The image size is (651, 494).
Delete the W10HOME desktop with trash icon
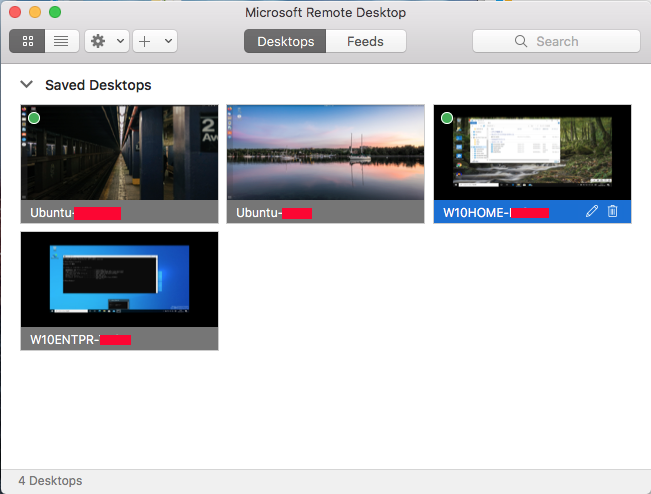612,211
